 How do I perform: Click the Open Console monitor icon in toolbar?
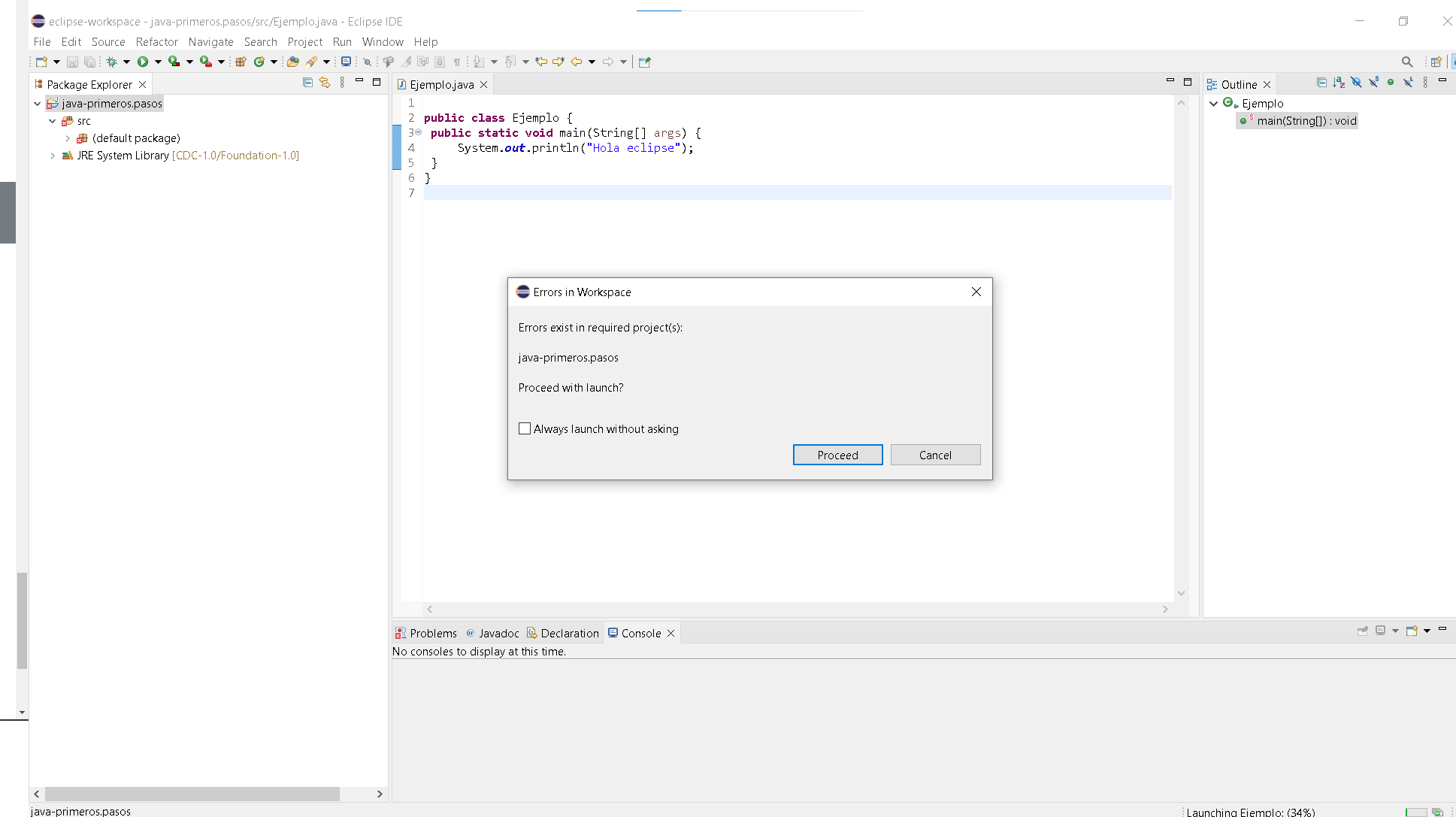pos(346,62)
